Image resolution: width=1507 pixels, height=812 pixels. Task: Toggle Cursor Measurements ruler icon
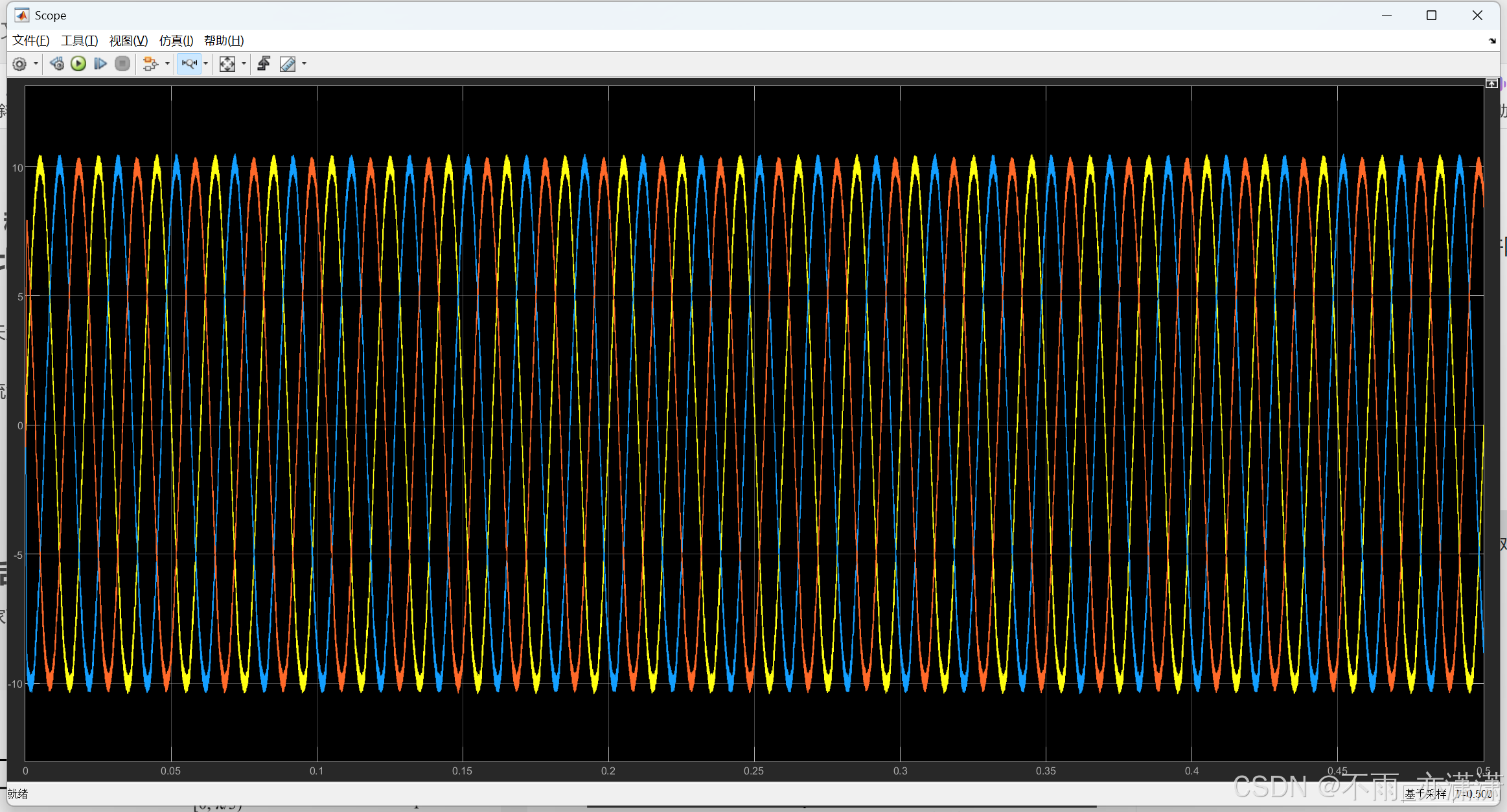tap(287, 63)
